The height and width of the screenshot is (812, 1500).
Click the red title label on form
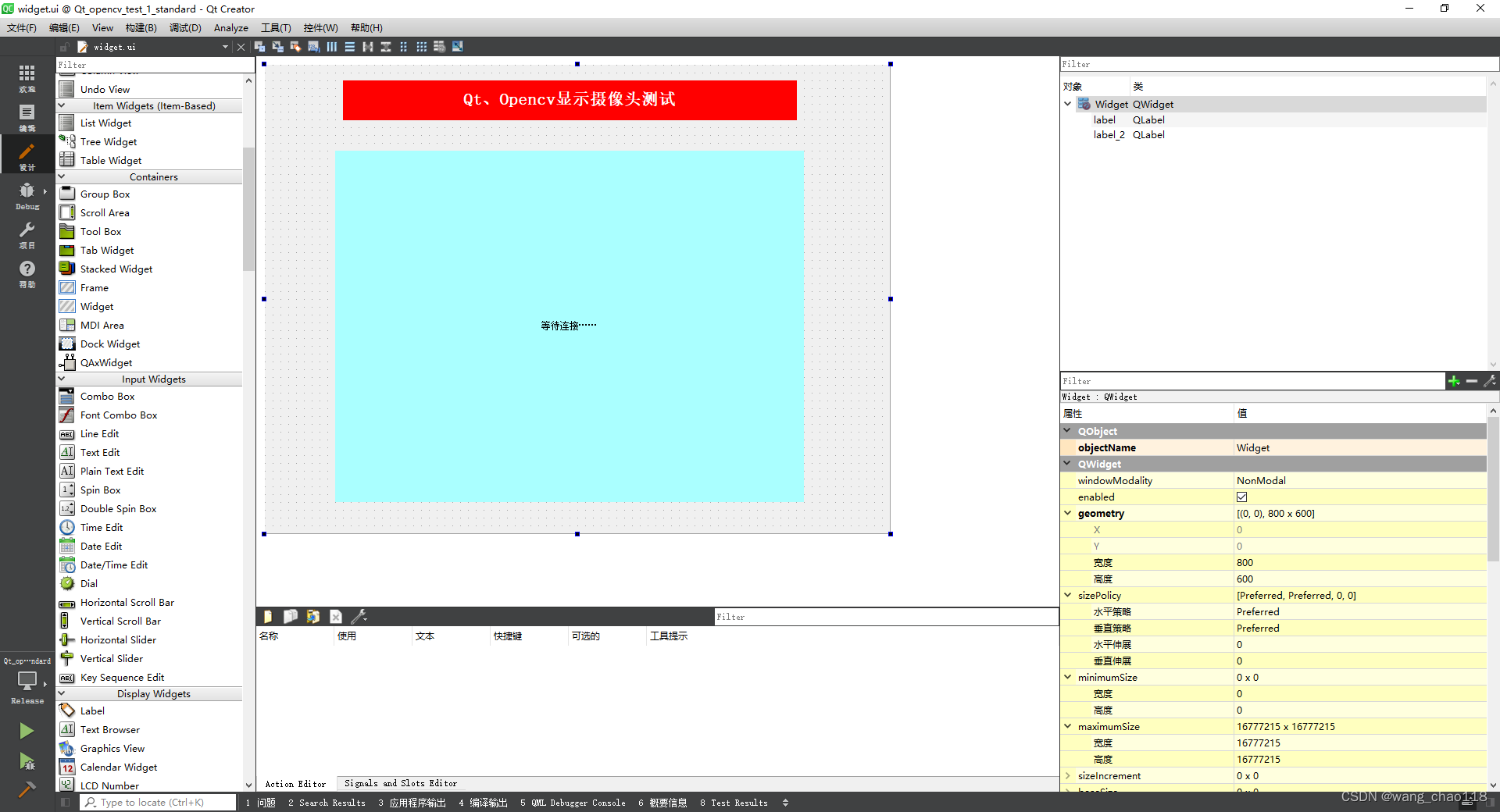[x=570, y=100]
